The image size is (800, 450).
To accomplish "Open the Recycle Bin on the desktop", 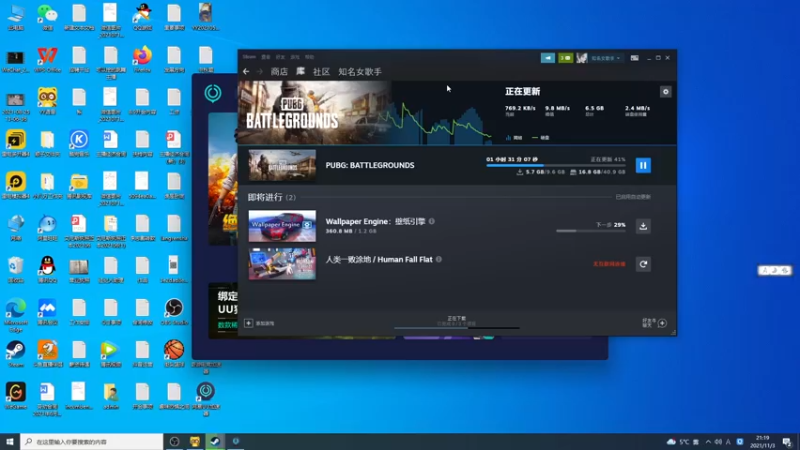I will (x=16, y=269).
